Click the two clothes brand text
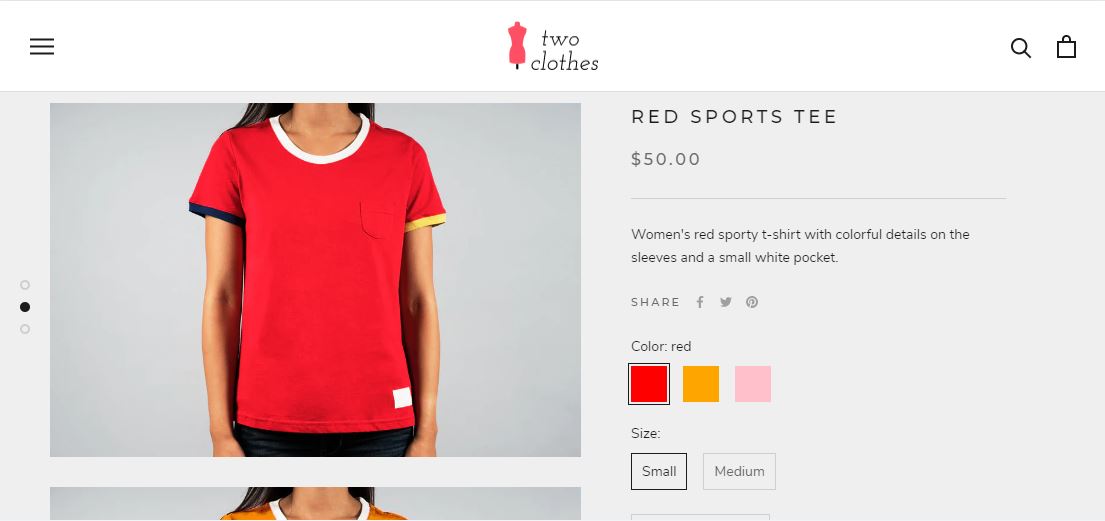Viewport: 1105px width, 521px height. click(x=564, y=50)
